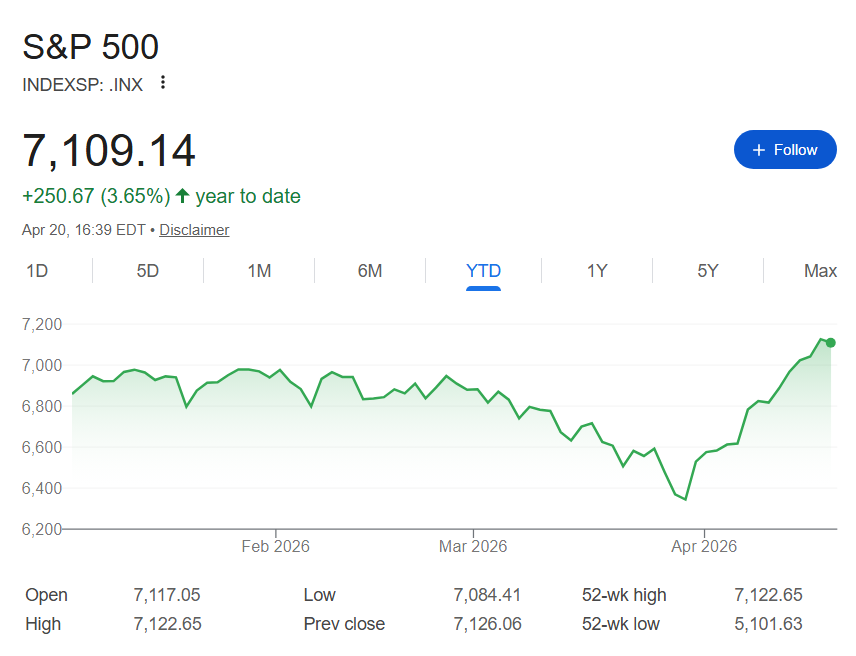Select the 5D time range tab
Screen dimensions: 856x656
(x=146, y=271)
